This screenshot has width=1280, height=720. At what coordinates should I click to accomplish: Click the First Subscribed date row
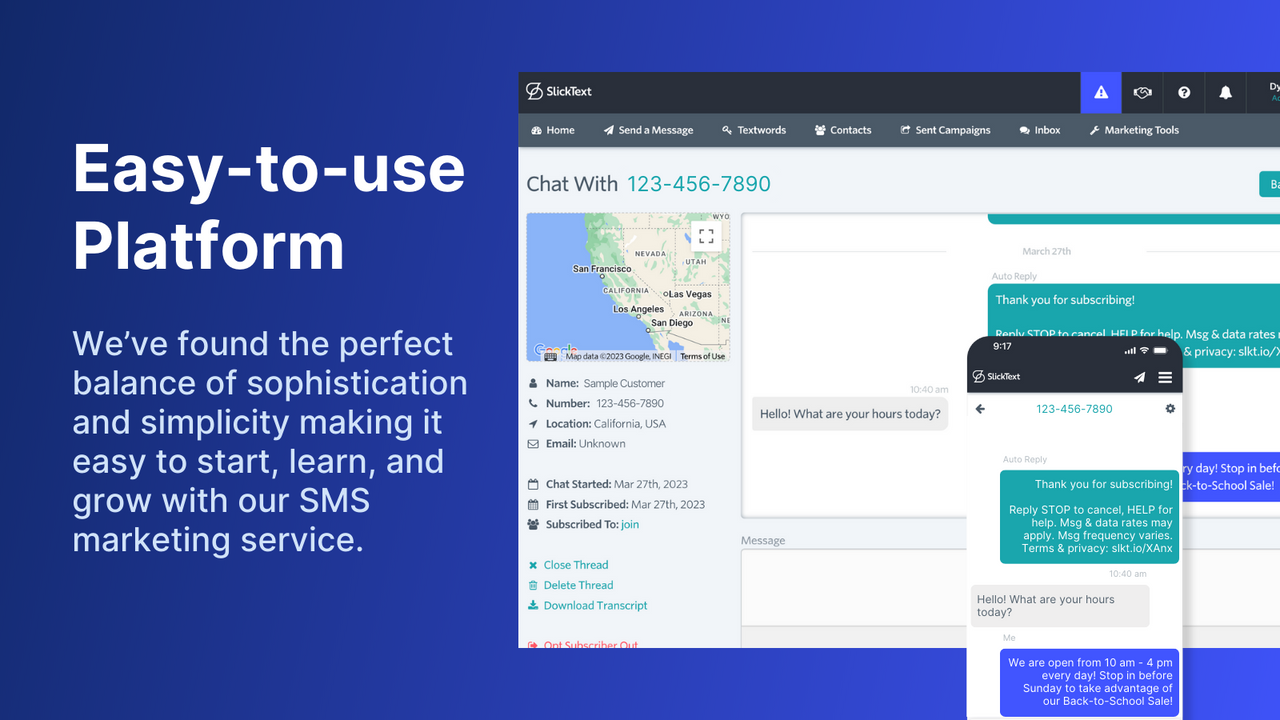pyautogui.click(x=617, y=504)
